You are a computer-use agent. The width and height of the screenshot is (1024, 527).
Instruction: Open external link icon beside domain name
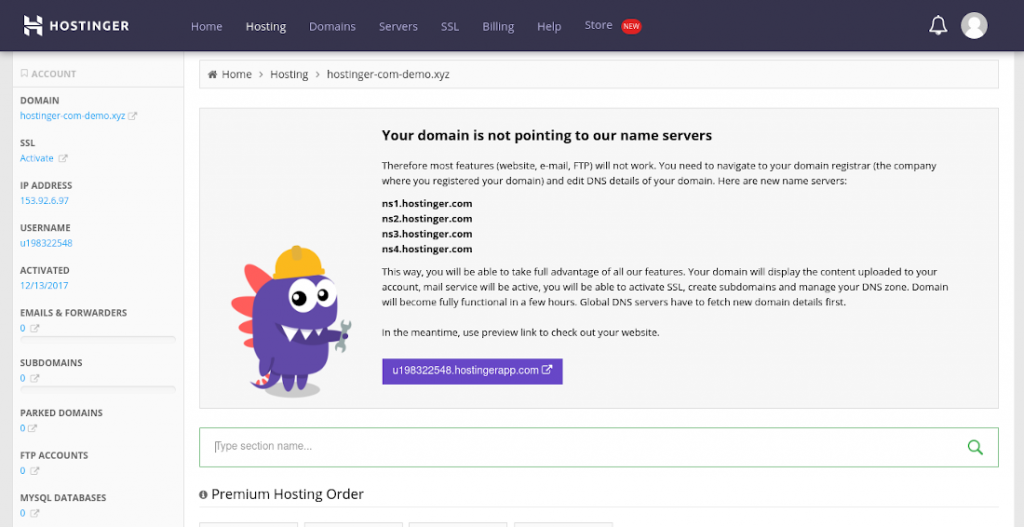click(133, 116)
